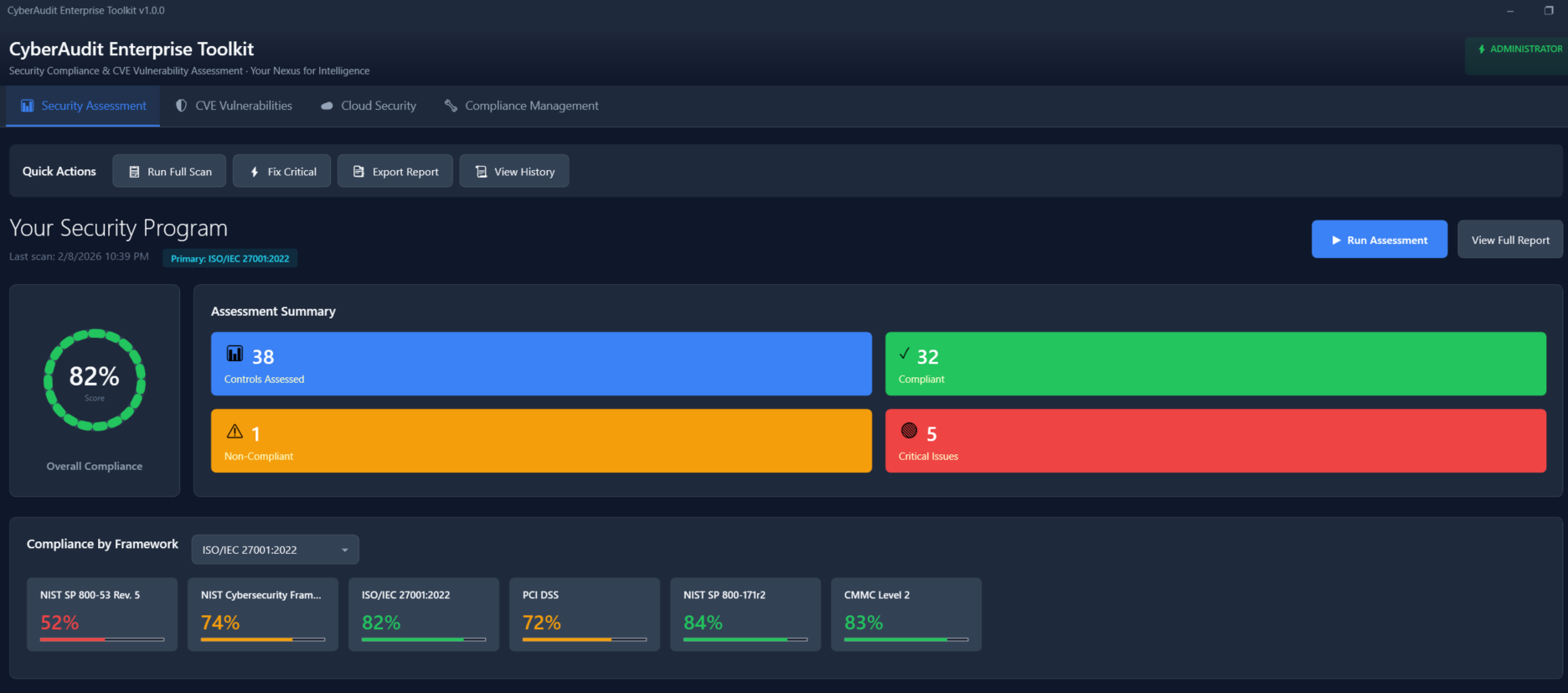Click the Controls Assessed chart icon
Screen dimensions: 1568x693
point(235,354)
